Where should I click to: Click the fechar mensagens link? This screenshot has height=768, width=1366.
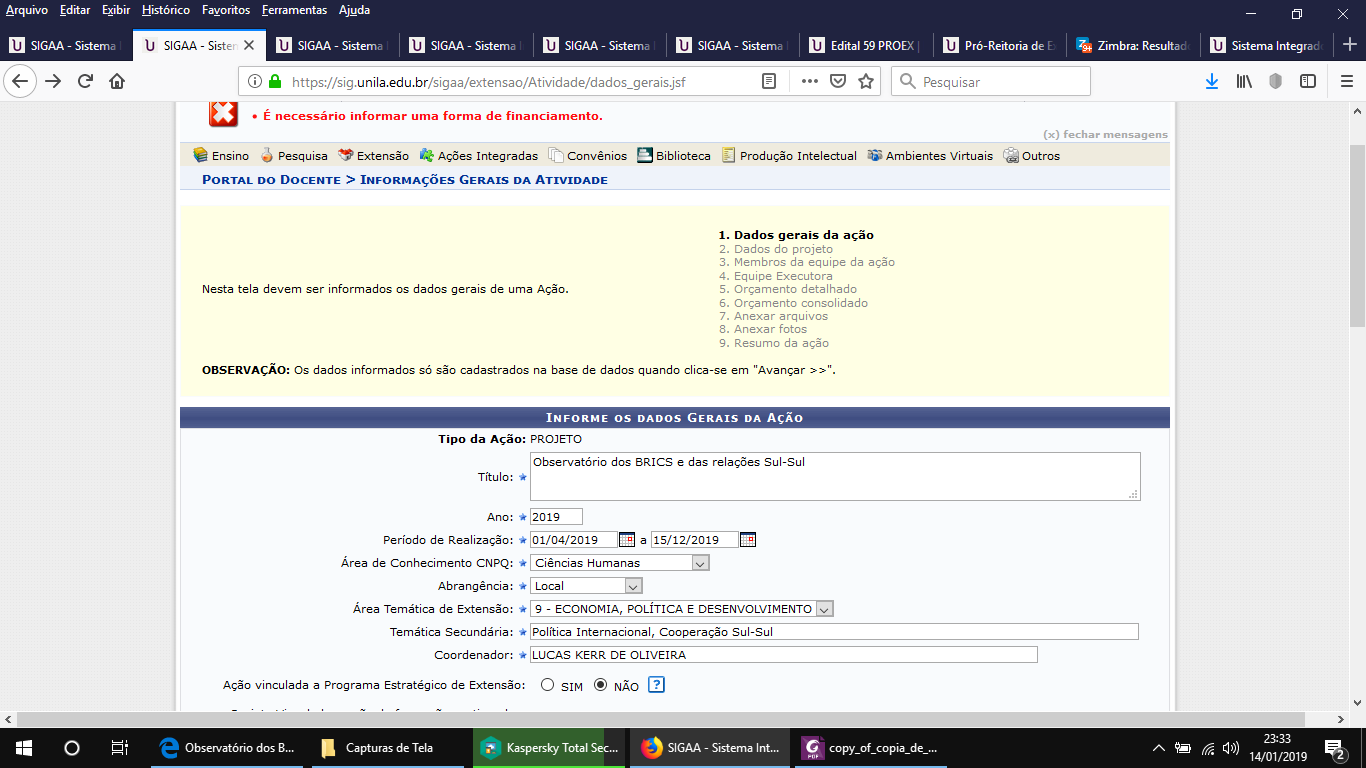[1105, 134]
